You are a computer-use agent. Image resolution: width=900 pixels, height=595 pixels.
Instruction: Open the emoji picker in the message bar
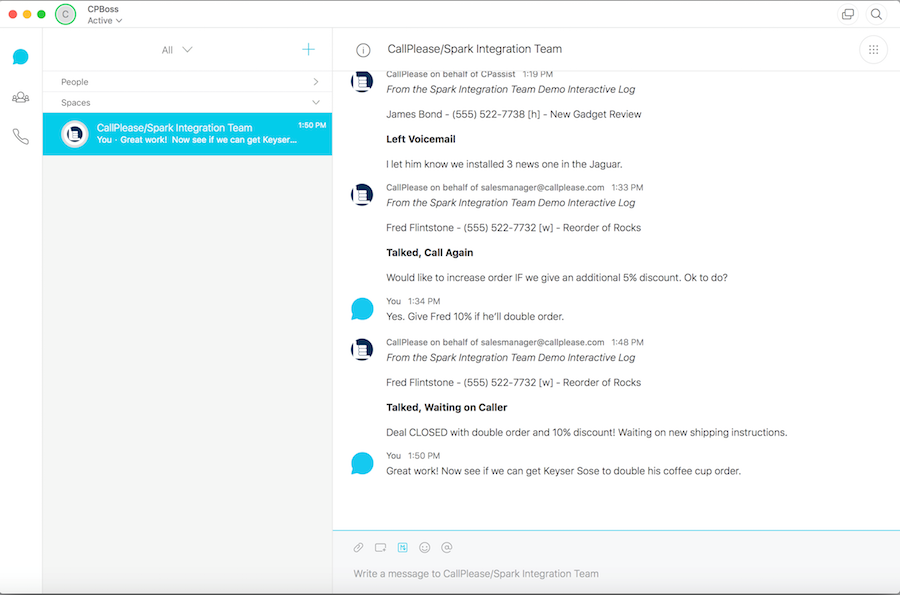click(424, 547)
